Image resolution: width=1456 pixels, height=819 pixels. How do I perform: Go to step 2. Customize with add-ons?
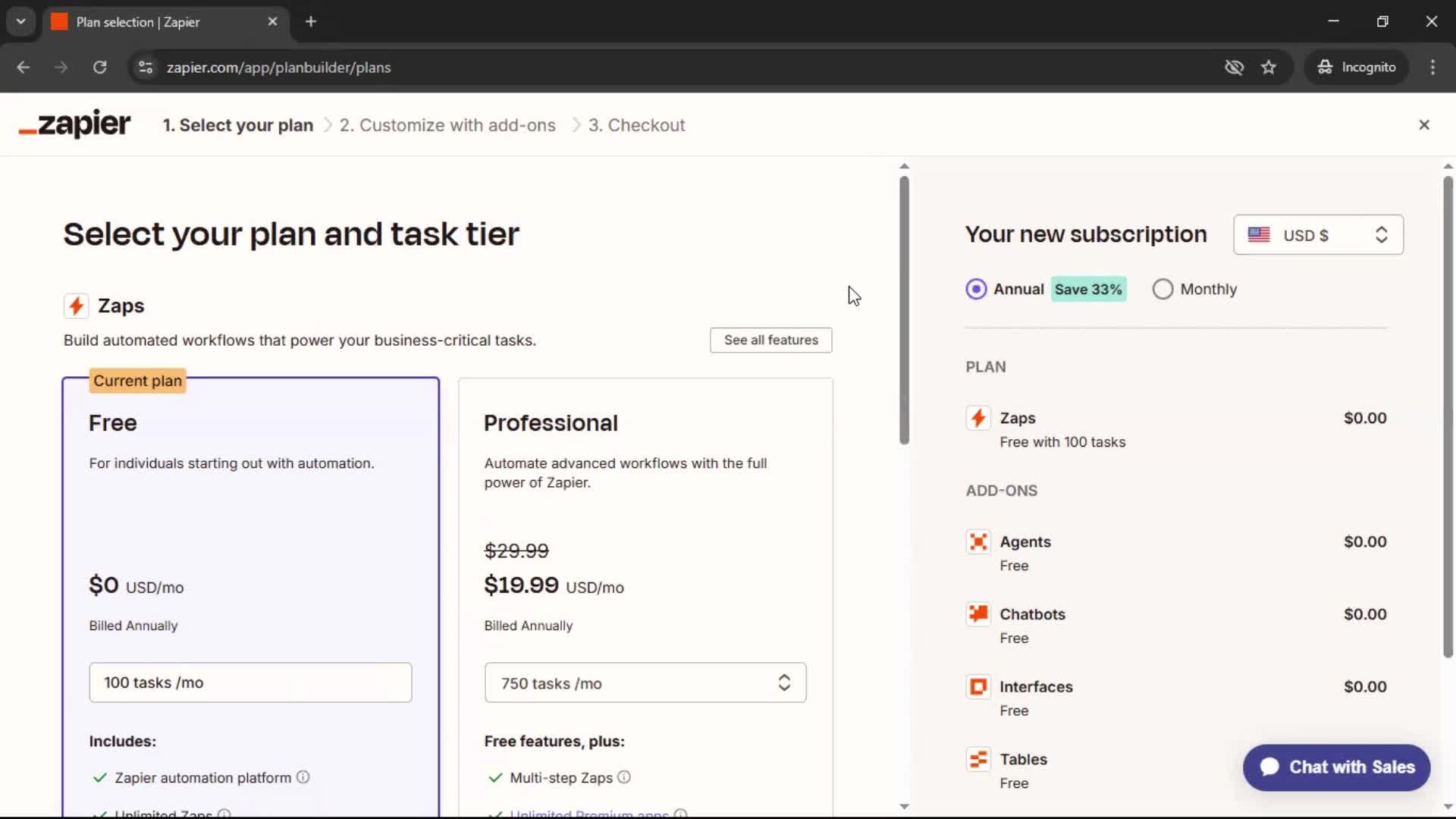pyautogui.click(x=447, y=125)
